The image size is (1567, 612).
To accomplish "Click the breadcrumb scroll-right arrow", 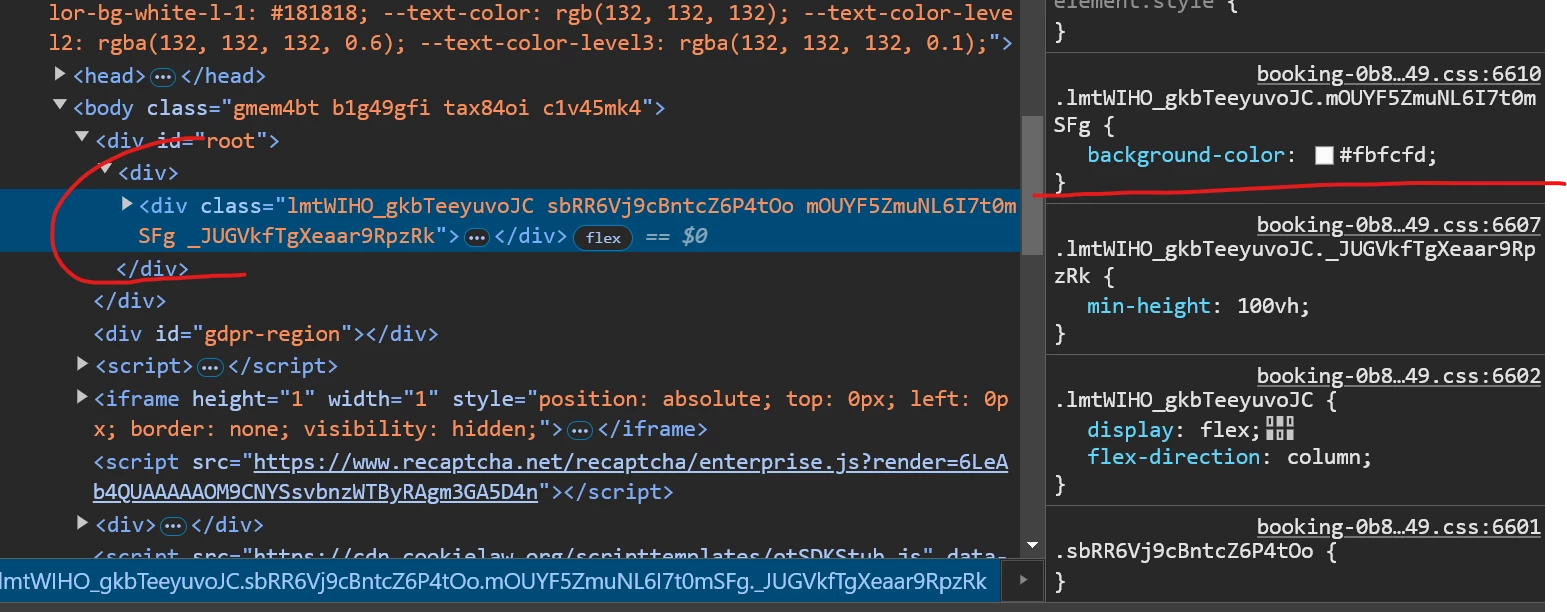I will (1022, 580).
